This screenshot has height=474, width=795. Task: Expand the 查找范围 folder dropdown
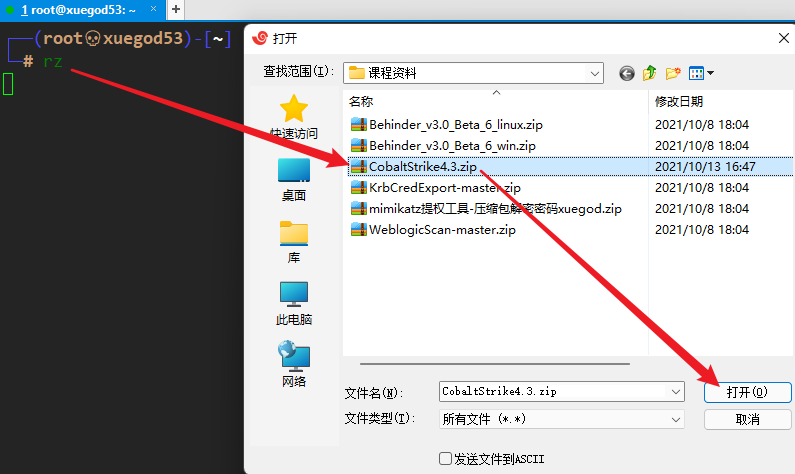[594, 74]
